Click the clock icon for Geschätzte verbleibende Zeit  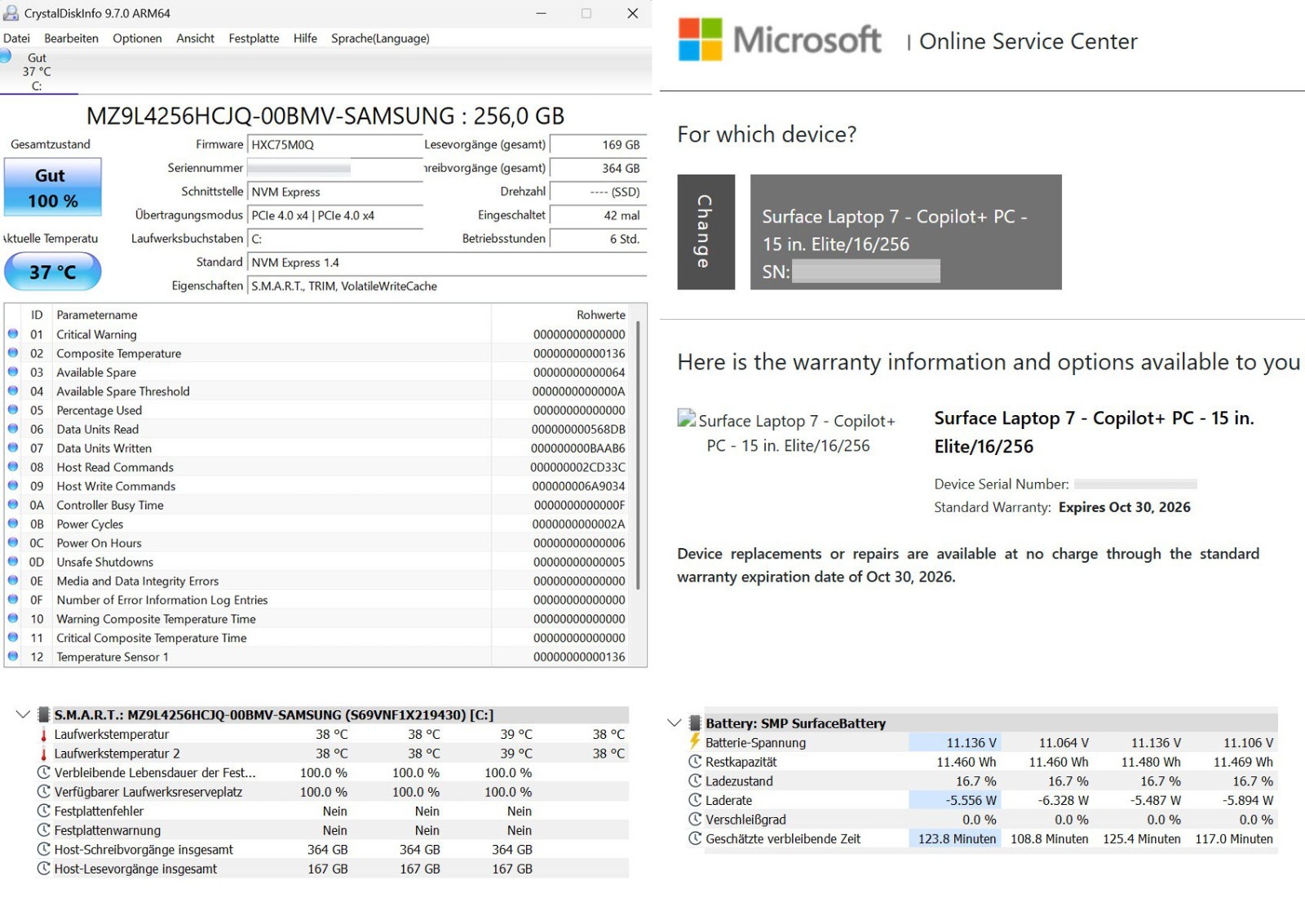pyautogui.click(x=695, y=838)
